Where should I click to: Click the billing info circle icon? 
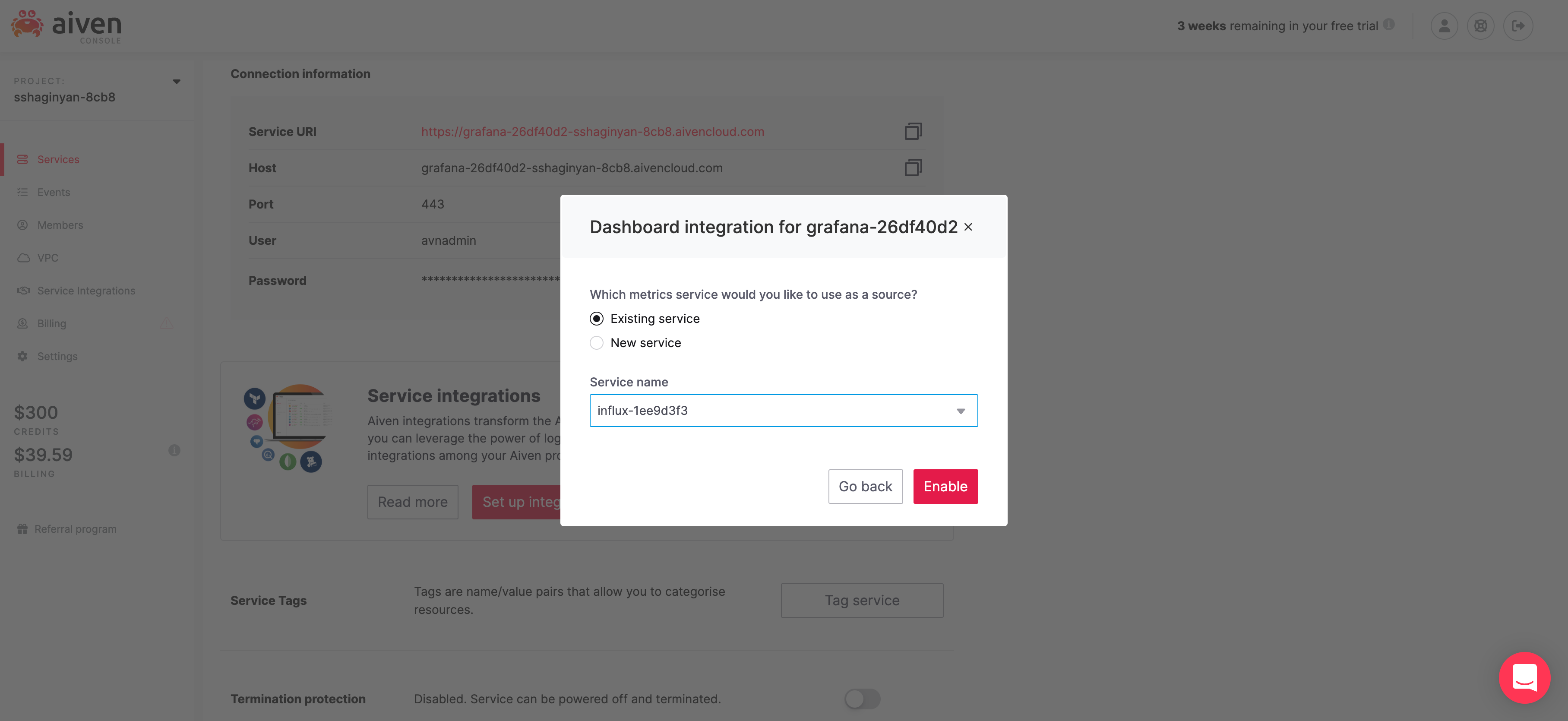coord(174,451)
